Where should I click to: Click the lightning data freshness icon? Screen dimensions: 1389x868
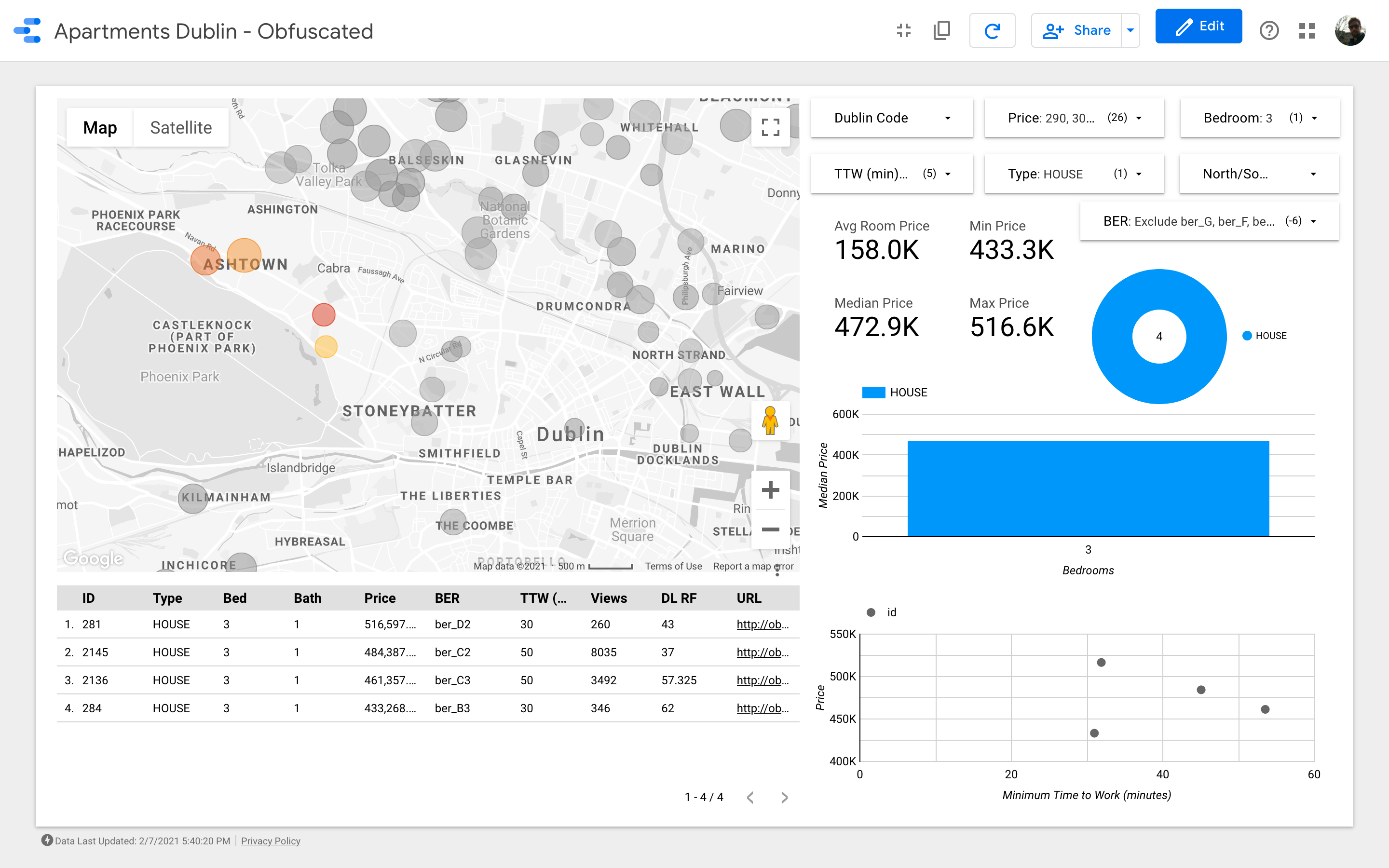coord(47,841)
